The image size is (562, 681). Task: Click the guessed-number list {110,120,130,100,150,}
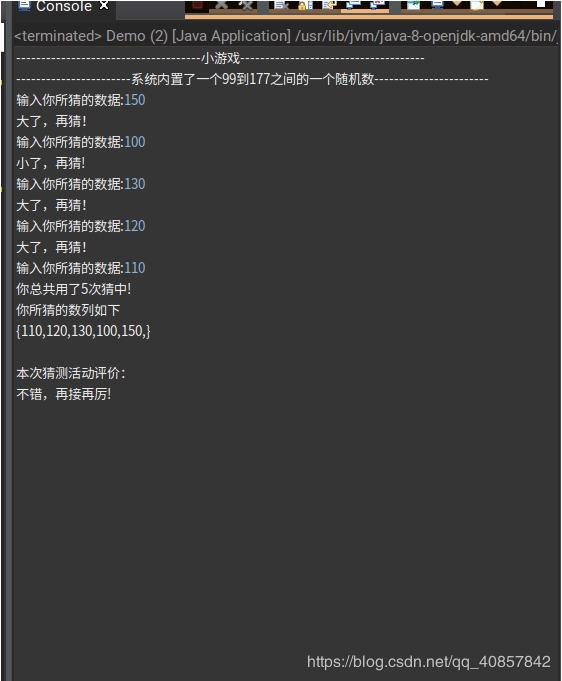[83, 331]
